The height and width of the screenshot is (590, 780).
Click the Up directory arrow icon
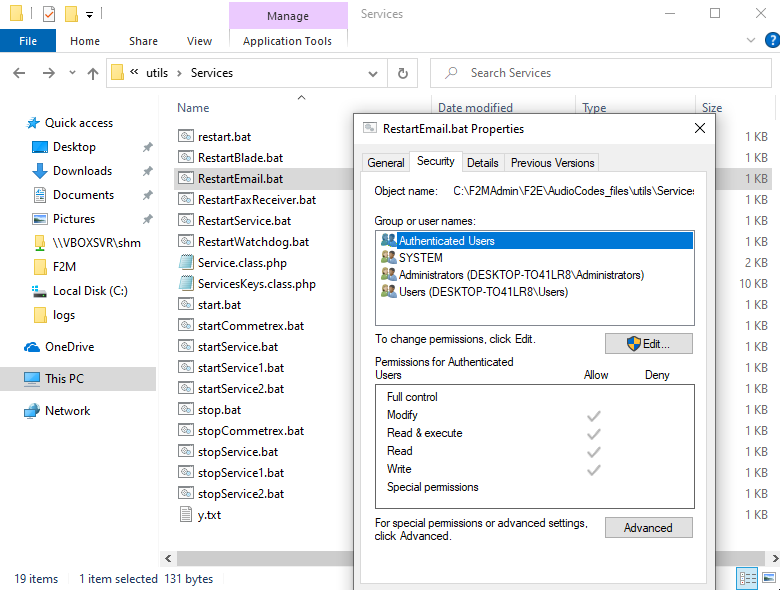93,73
